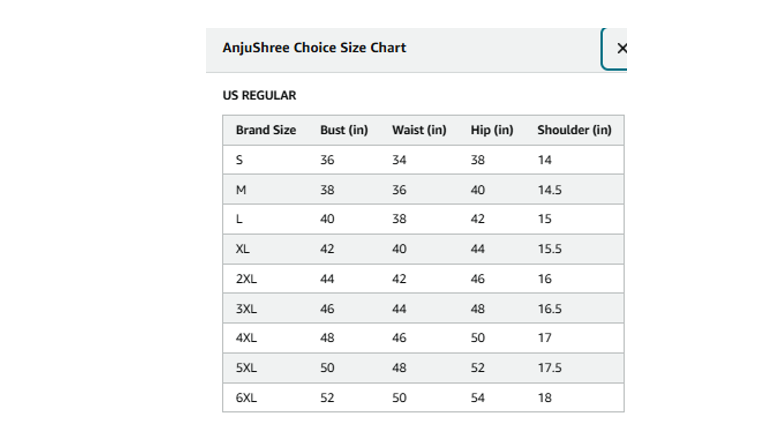
Task: Select the Waist (in) column header
Action: point(419,130)
